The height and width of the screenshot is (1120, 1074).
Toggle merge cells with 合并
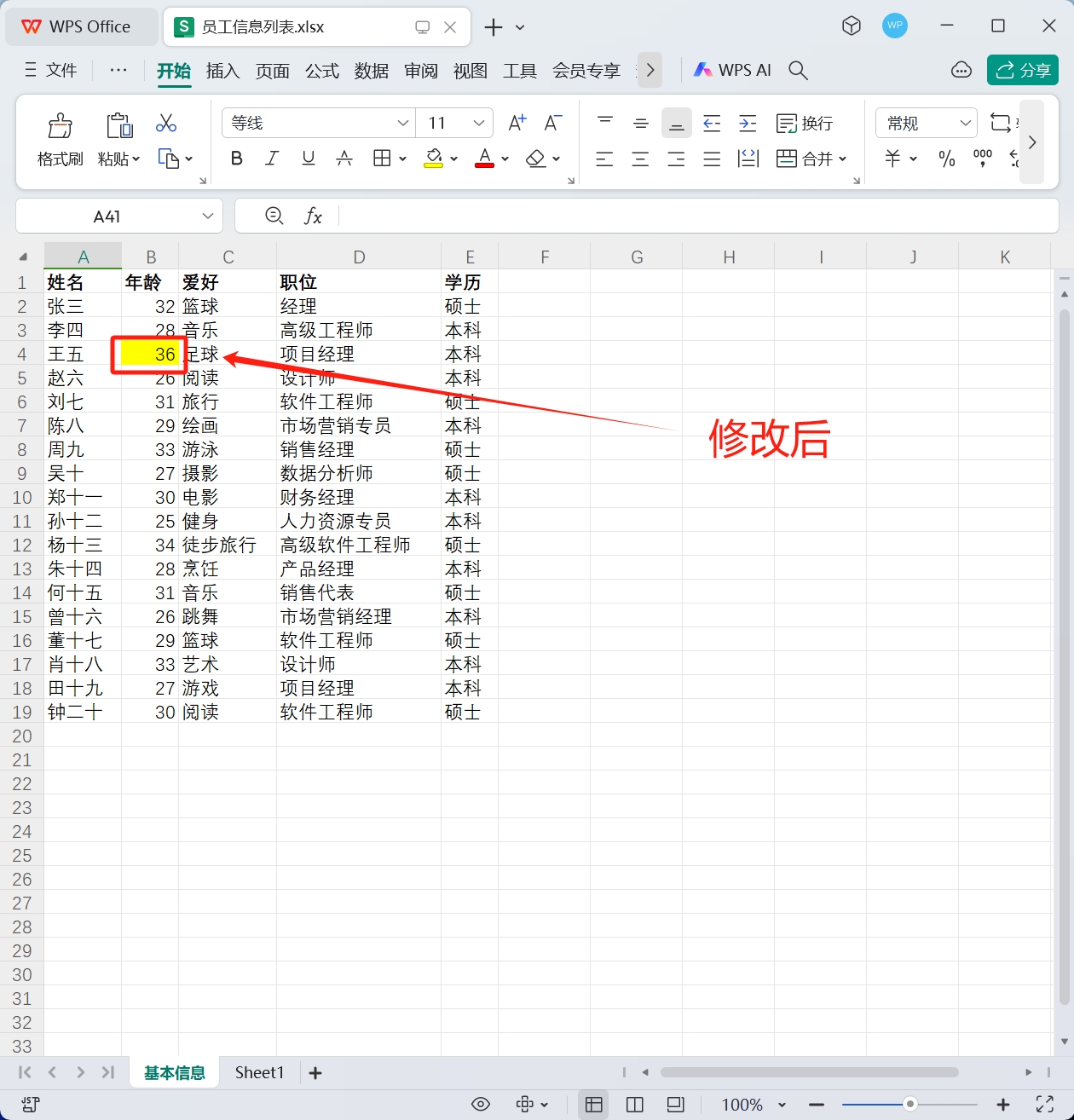pos(810,159)
